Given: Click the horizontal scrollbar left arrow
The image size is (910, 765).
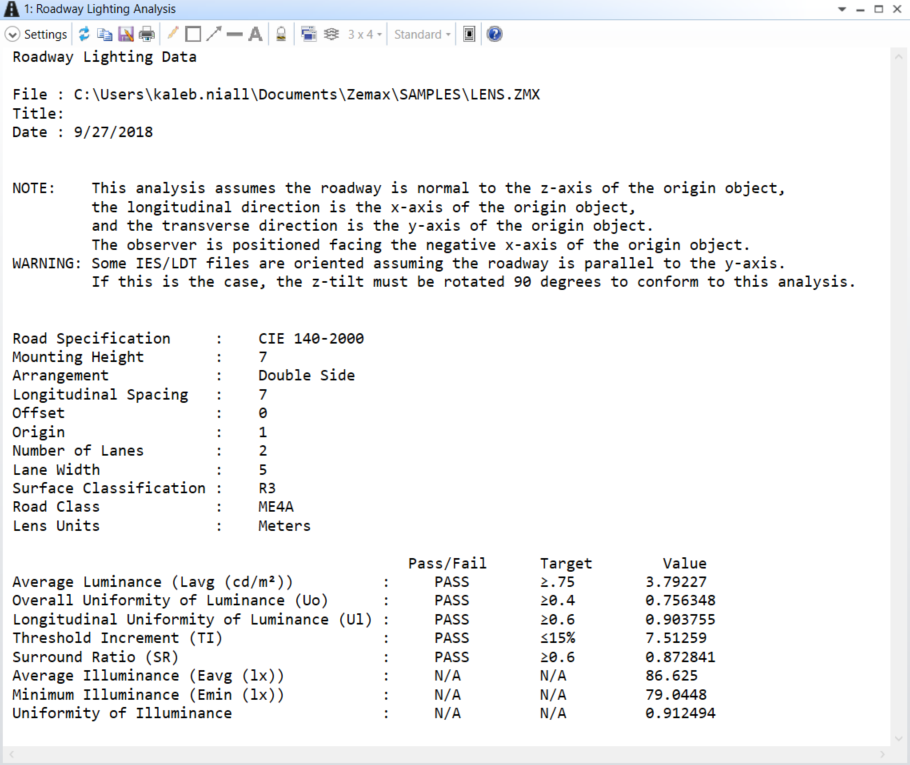Looking at the screenshot, I should point(11,754).
